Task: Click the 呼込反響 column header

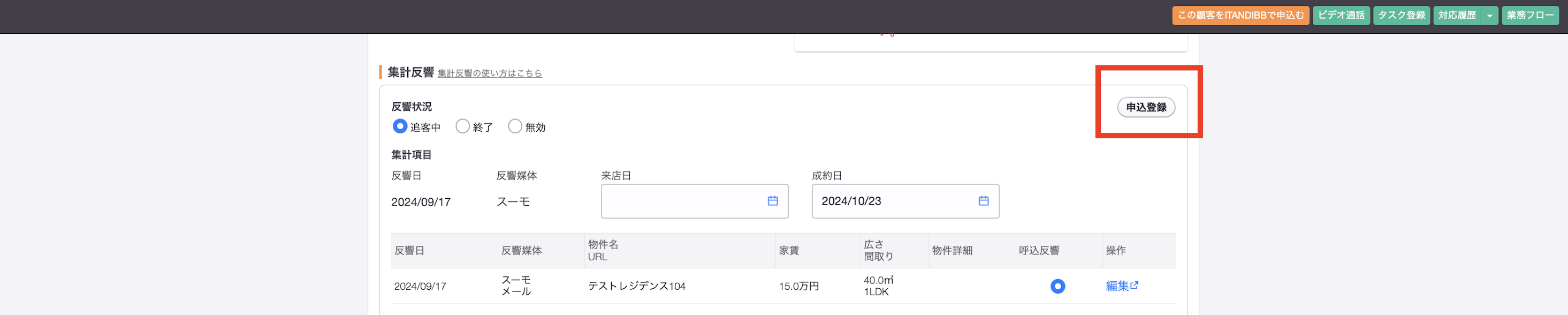Action: 1059,250
